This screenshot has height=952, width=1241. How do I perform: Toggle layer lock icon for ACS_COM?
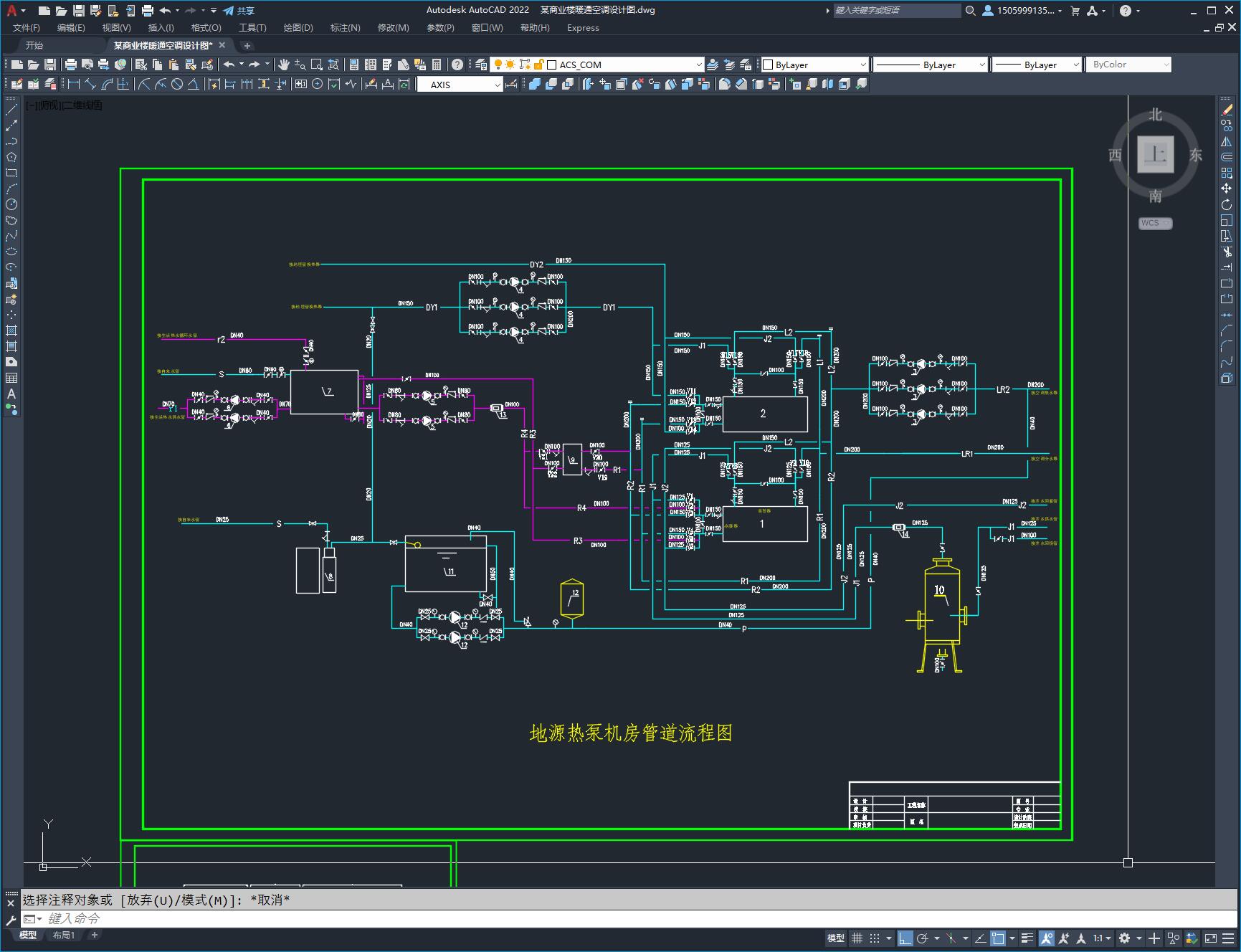point(539,65)
